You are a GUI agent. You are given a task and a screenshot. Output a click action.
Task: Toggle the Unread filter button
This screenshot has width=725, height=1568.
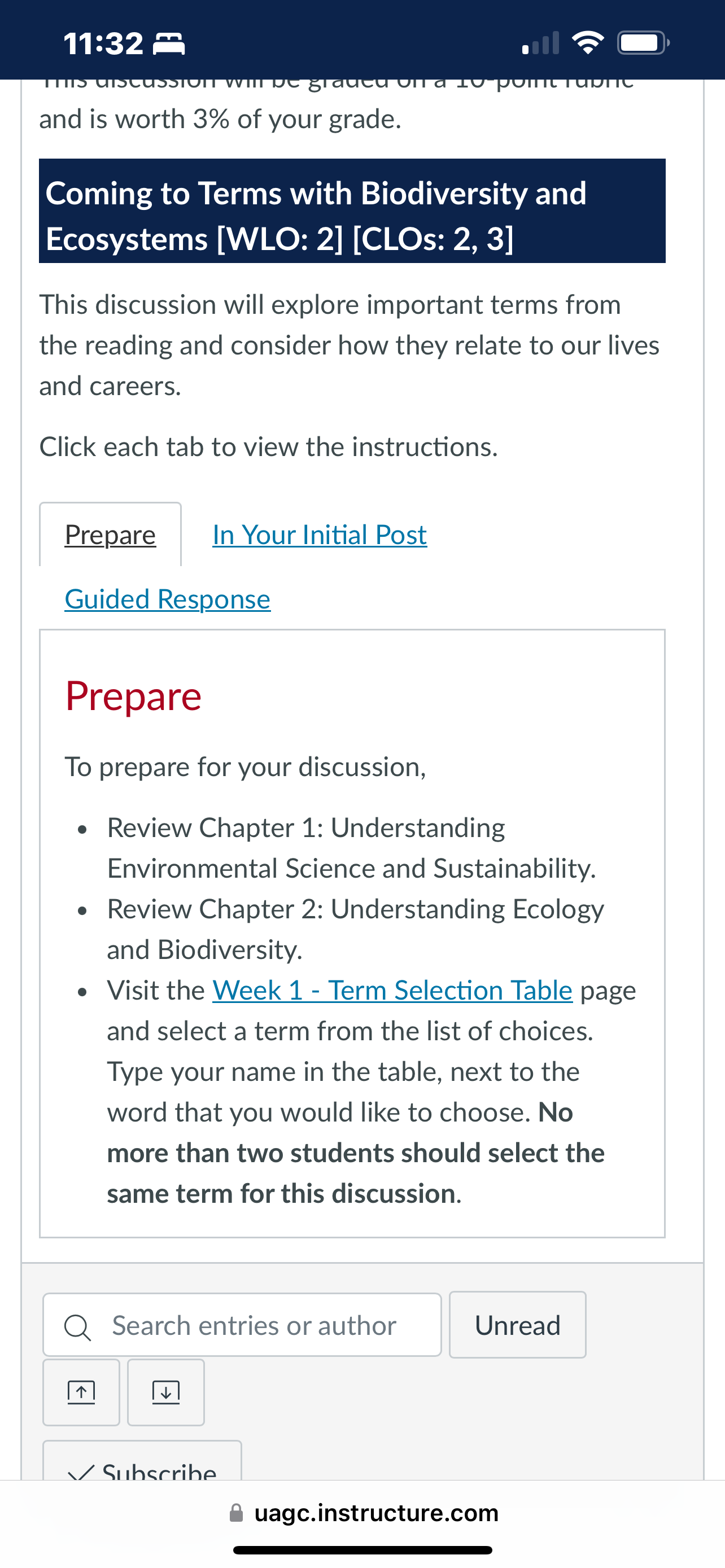pyautogui.click(x=518, y=1325)
